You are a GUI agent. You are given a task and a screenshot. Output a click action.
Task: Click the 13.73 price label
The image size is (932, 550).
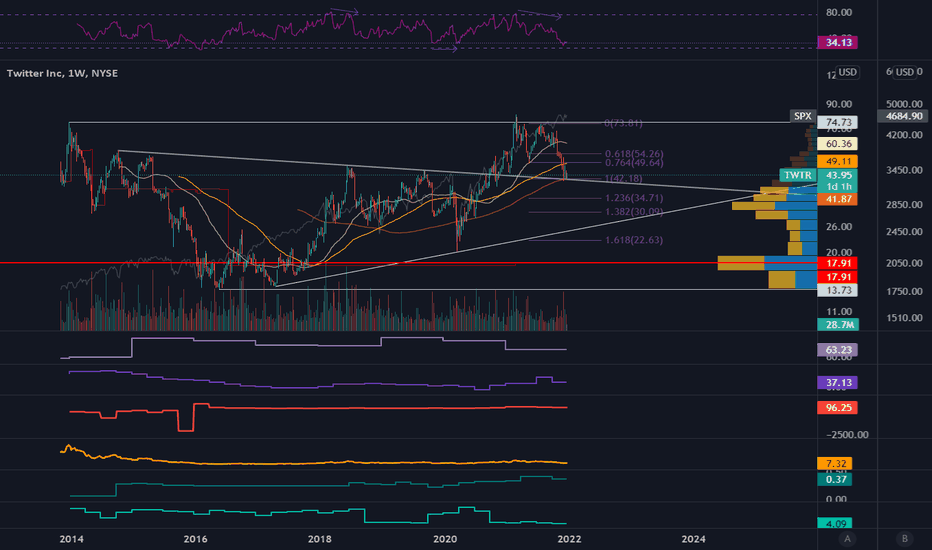(x=837, y=290)
